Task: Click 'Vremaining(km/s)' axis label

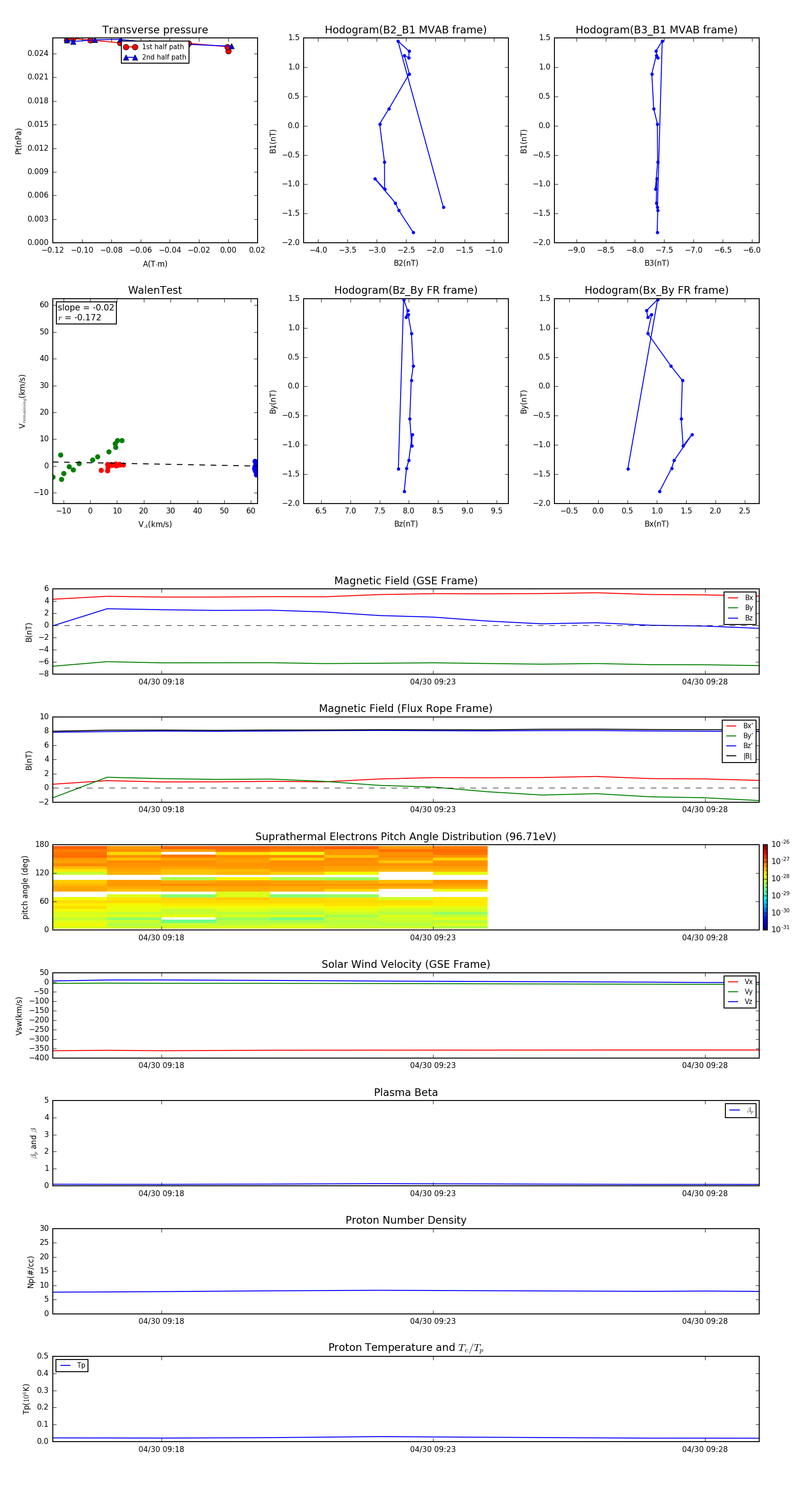Action: [22, 401]
